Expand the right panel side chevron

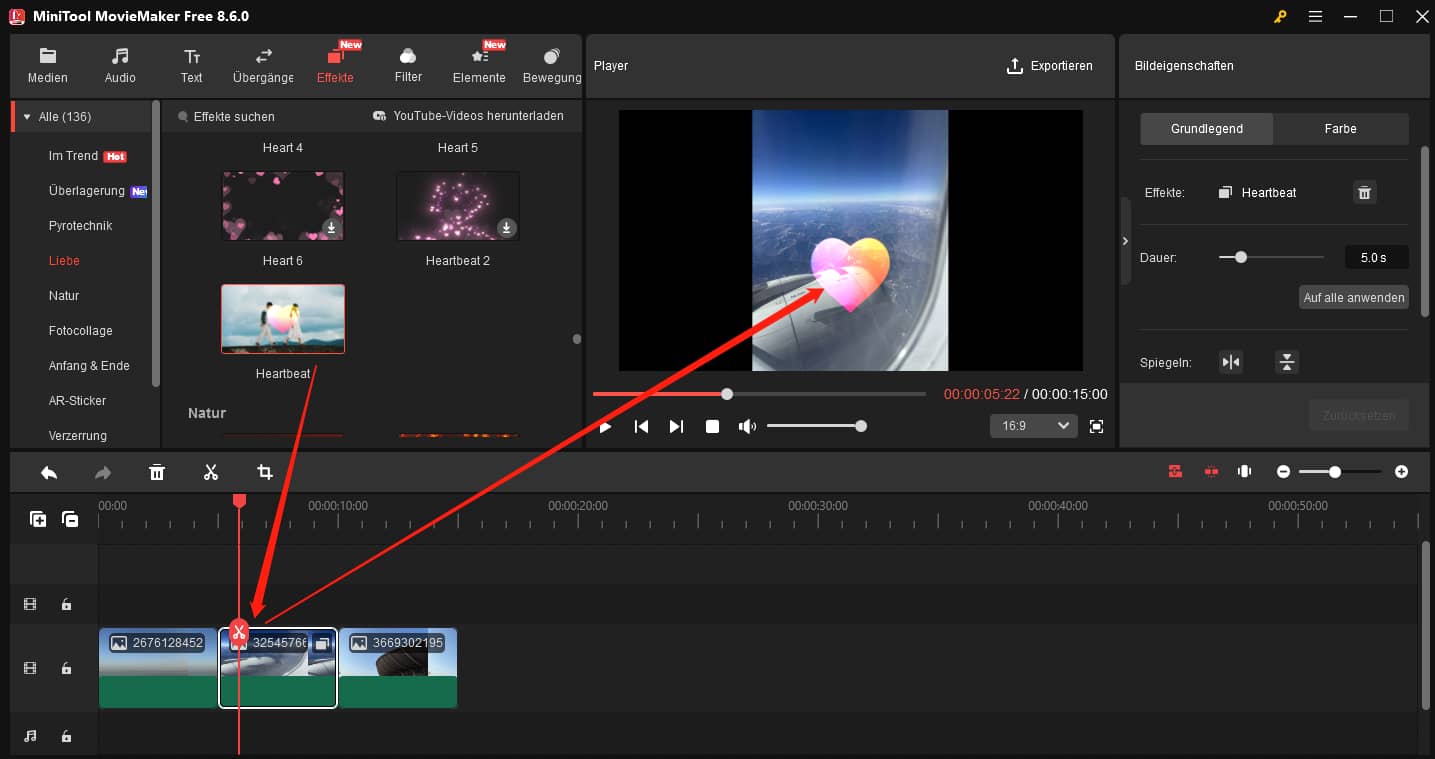[1125, 240]
